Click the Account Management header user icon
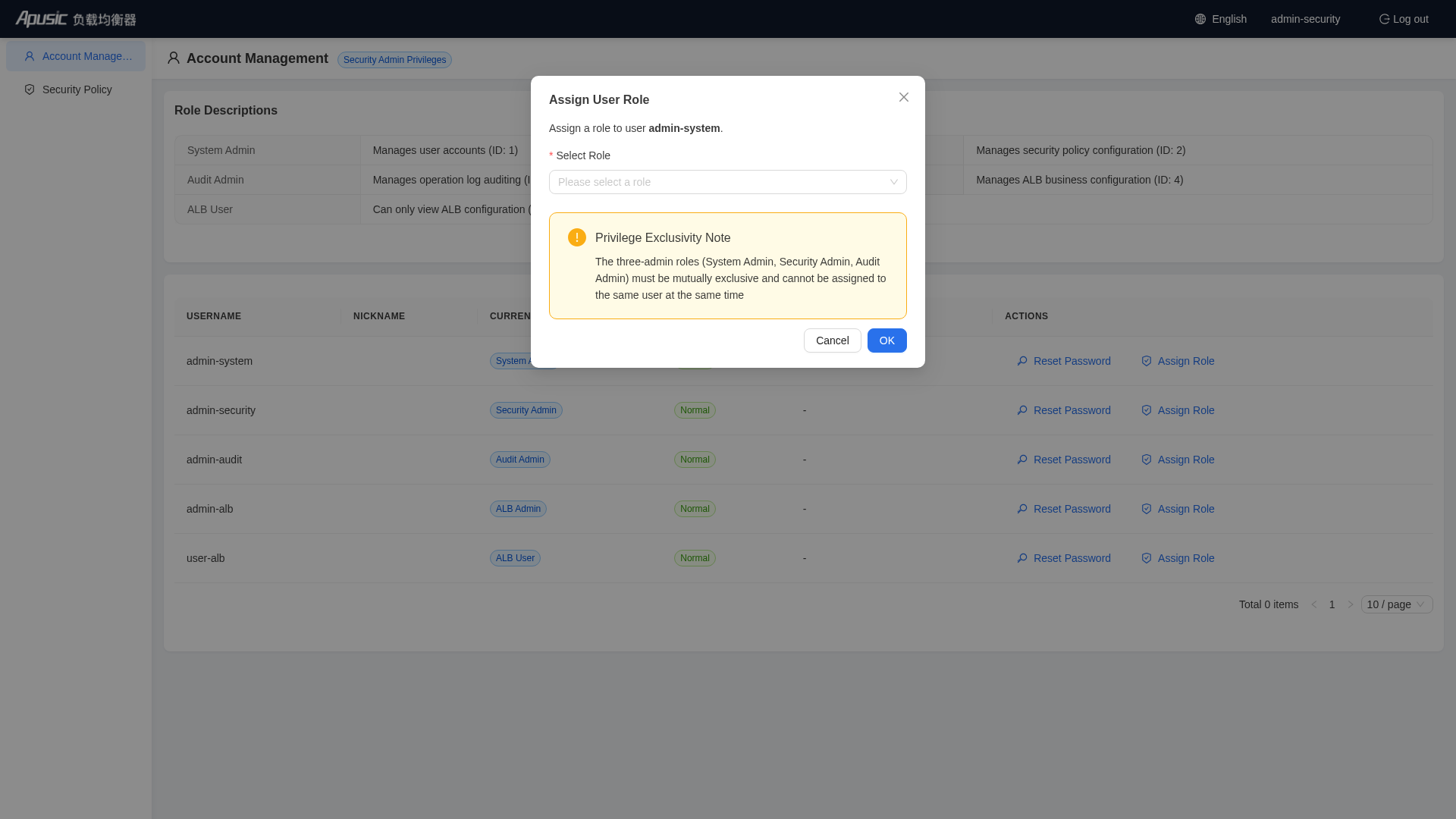This screenshot has height=819, width=1456. coord(174,58)
